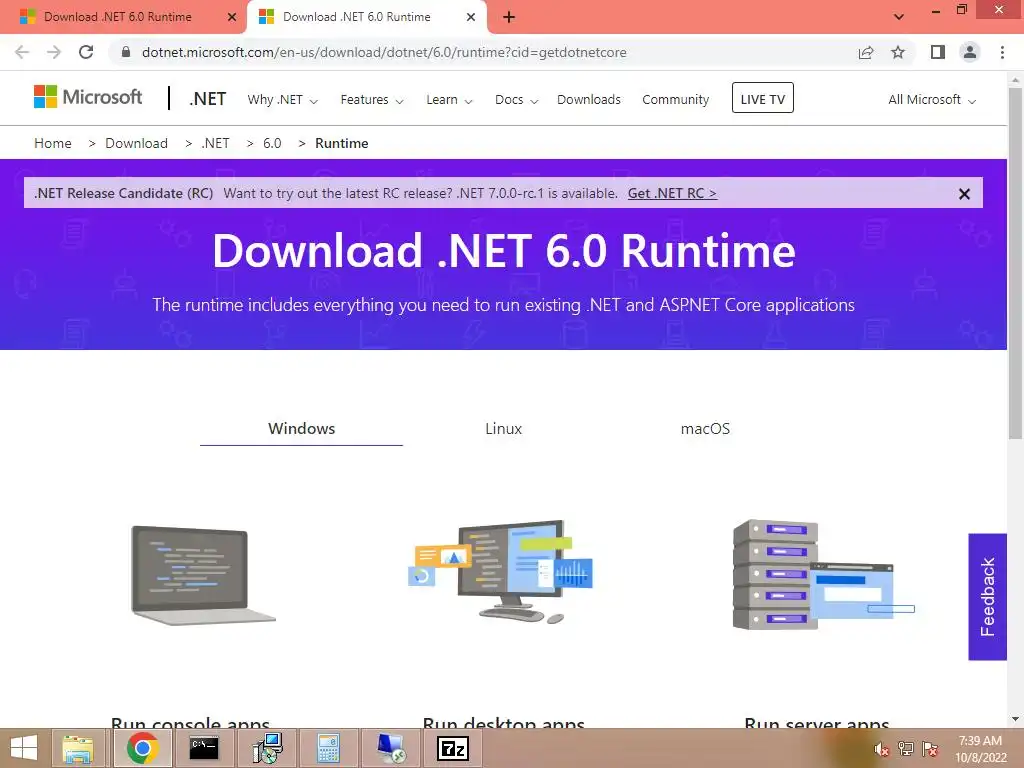
Task: Click the LIVE TV button
Action: pos(762,98)
